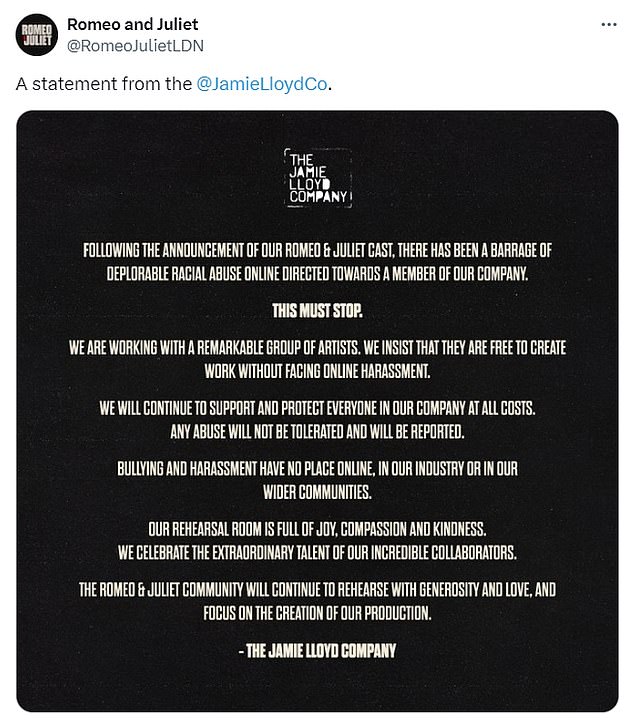Click the '- THE JAMIE LLOYD COMPANY' signature
The image size is (634, 720).
317,651
